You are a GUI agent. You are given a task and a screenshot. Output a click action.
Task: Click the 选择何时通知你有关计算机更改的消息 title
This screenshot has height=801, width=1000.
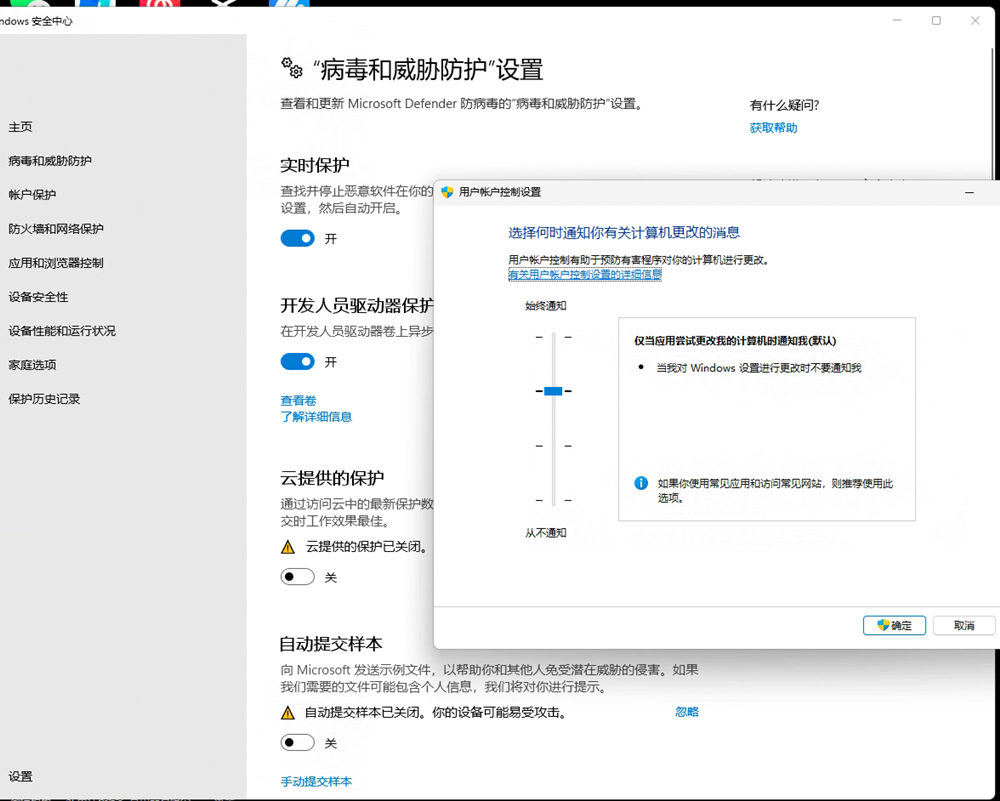pyautogui.click(x=624, y=232)
